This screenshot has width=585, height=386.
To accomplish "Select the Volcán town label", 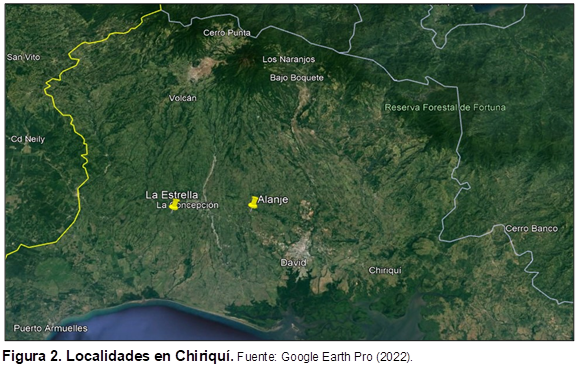I will coord(182,98).
